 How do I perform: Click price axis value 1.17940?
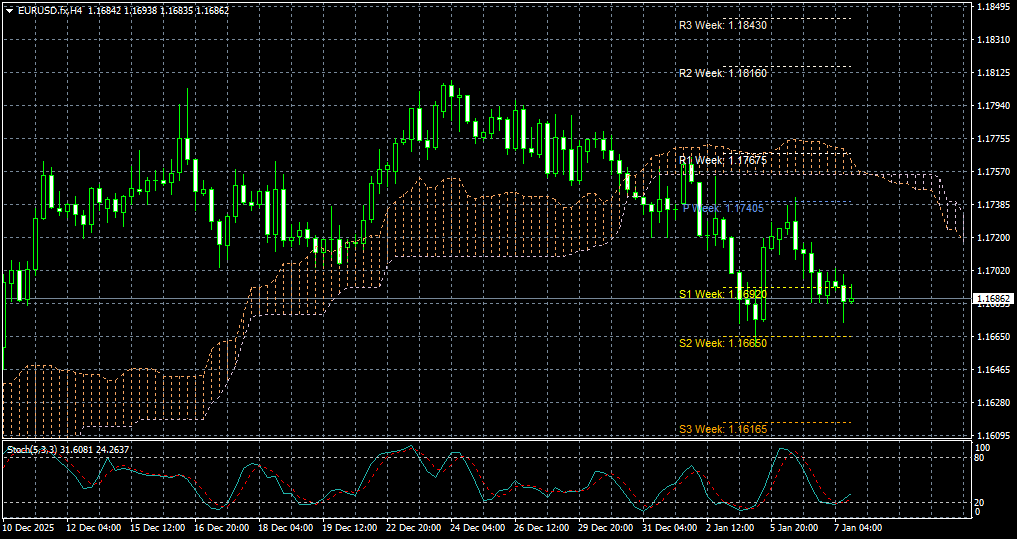(994, 106)
